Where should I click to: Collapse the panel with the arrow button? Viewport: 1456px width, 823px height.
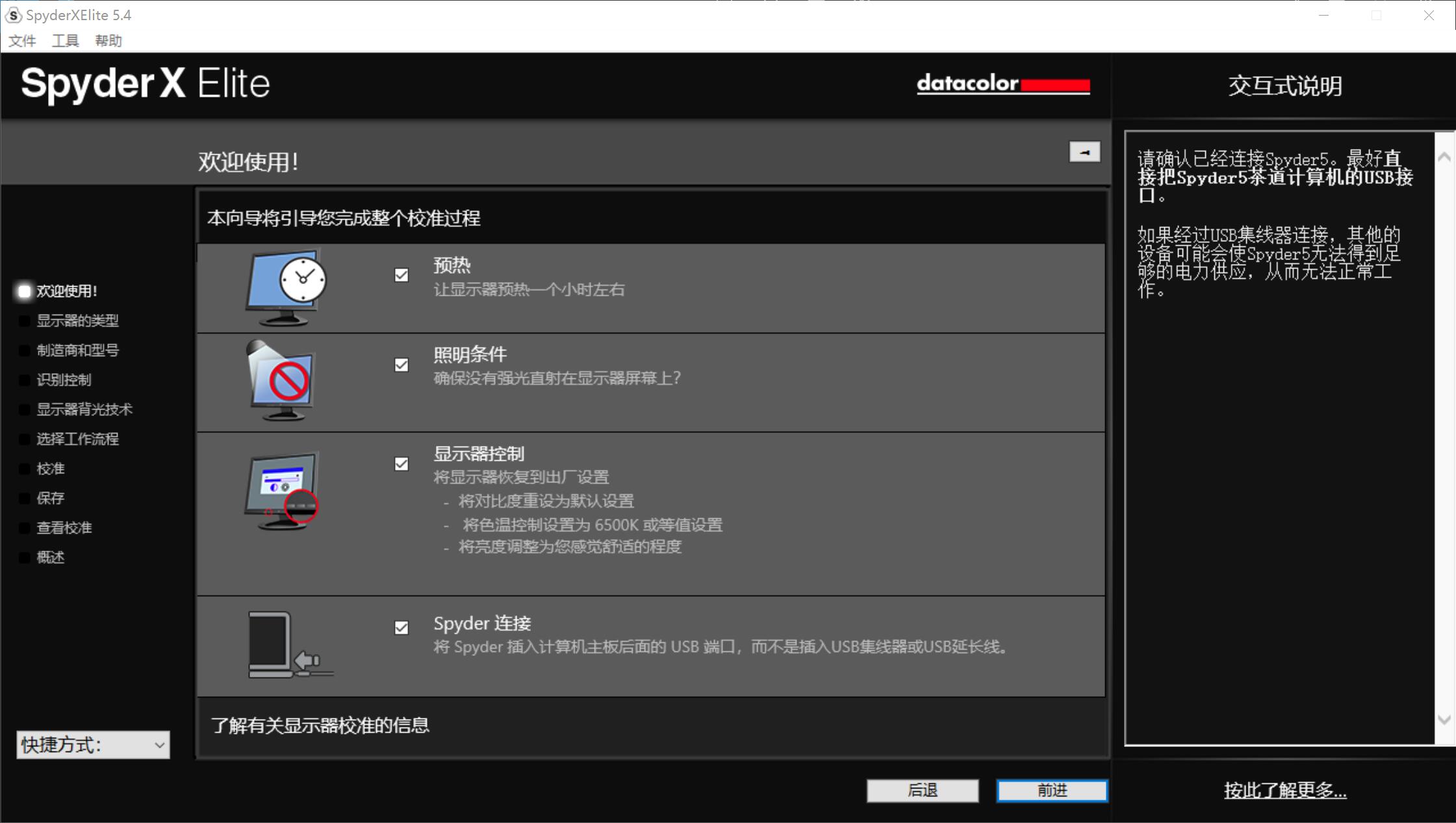click(x=1084, y=152)
